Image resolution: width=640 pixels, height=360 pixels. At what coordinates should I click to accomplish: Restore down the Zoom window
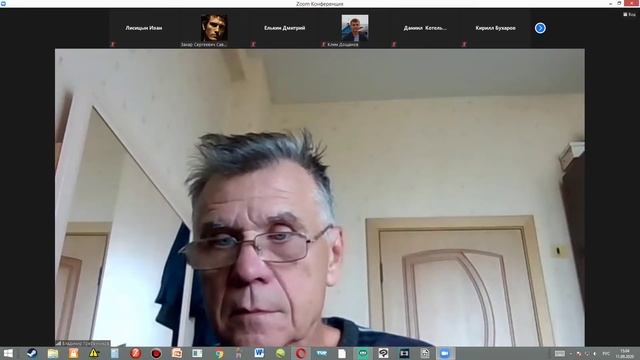pyautogui.click(x=619, y=3)
